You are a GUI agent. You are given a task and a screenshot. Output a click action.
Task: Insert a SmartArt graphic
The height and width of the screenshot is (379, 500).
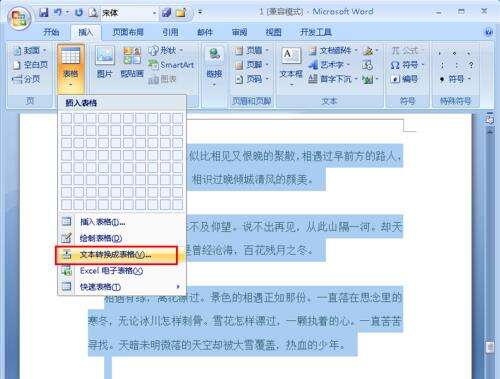pyautogui.click(x=171, y=65)
